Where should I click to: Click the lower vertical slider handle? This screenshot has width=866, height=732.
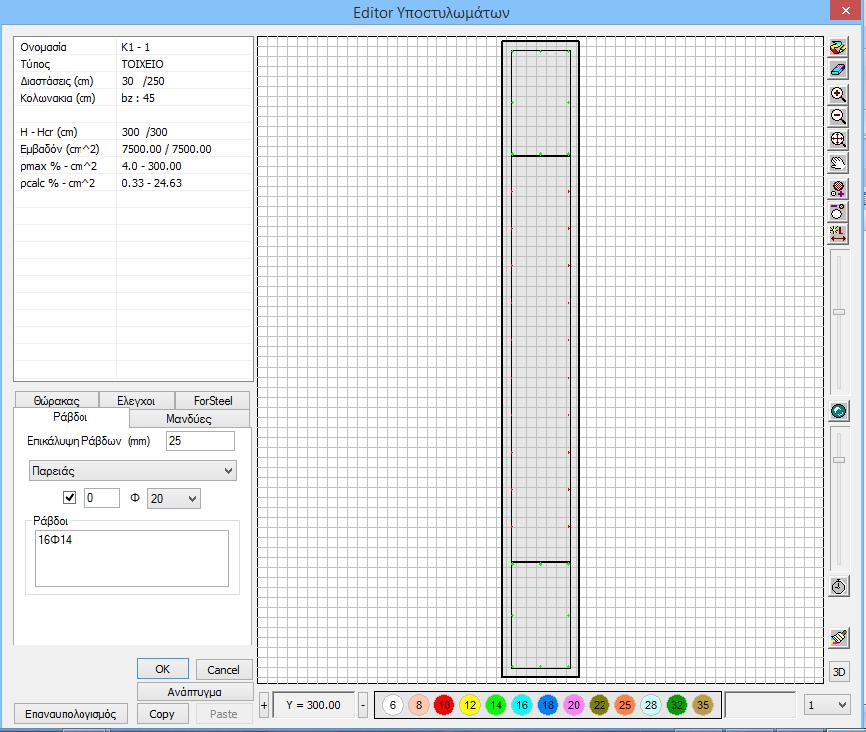click(x=839, y=460)
